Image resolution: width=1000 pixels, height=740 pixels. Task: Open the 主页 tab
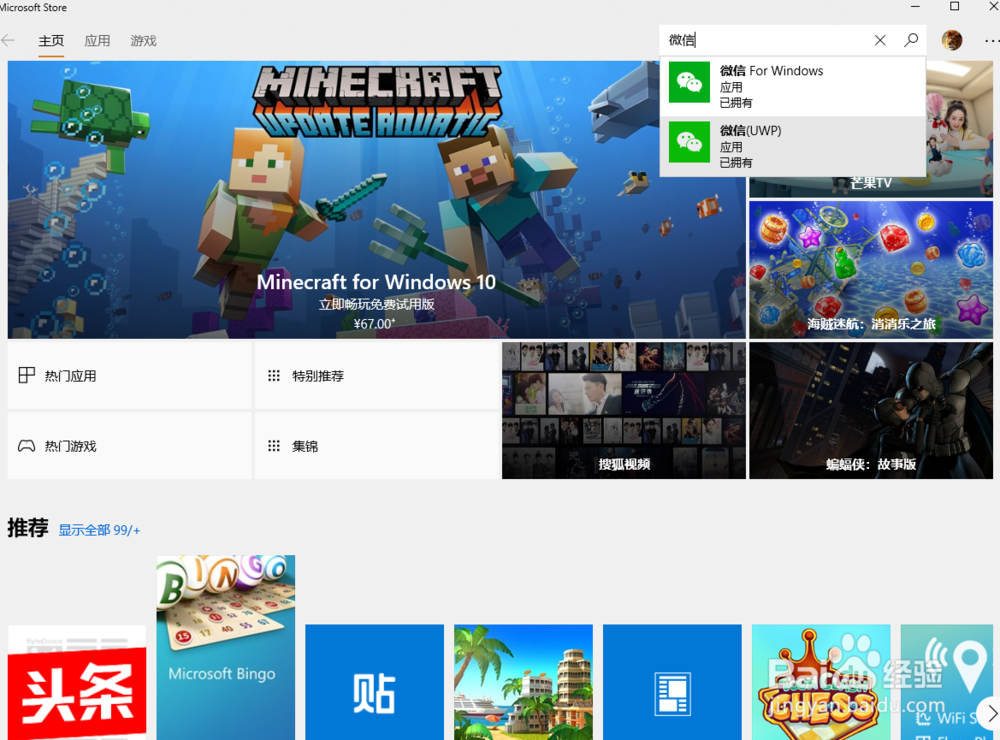(51, 41)
